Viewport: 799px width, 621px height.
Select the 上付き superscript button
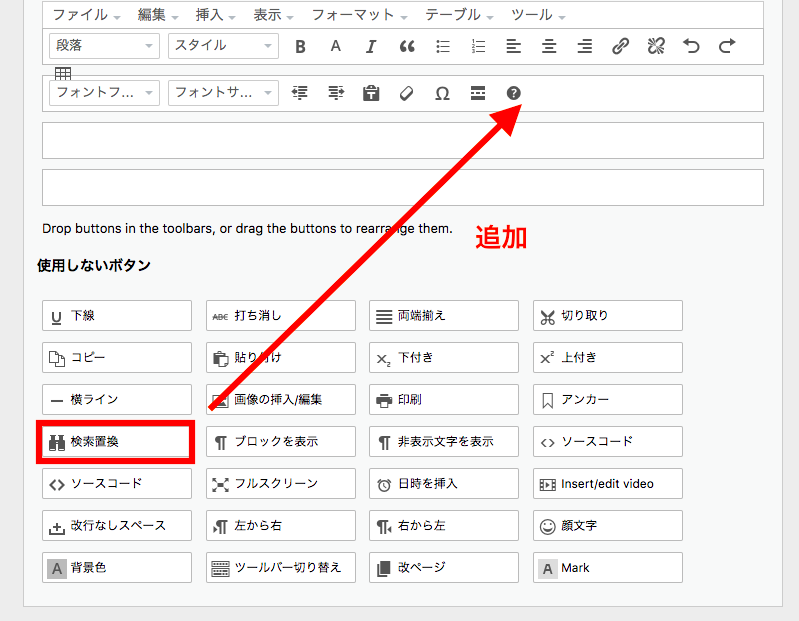[608, 358]
